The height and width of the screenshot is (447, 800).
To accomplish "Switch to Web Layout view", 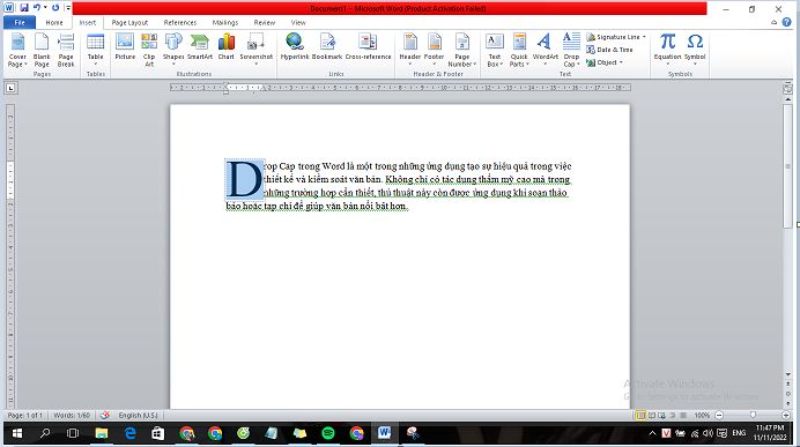I will tap(662, 415).
